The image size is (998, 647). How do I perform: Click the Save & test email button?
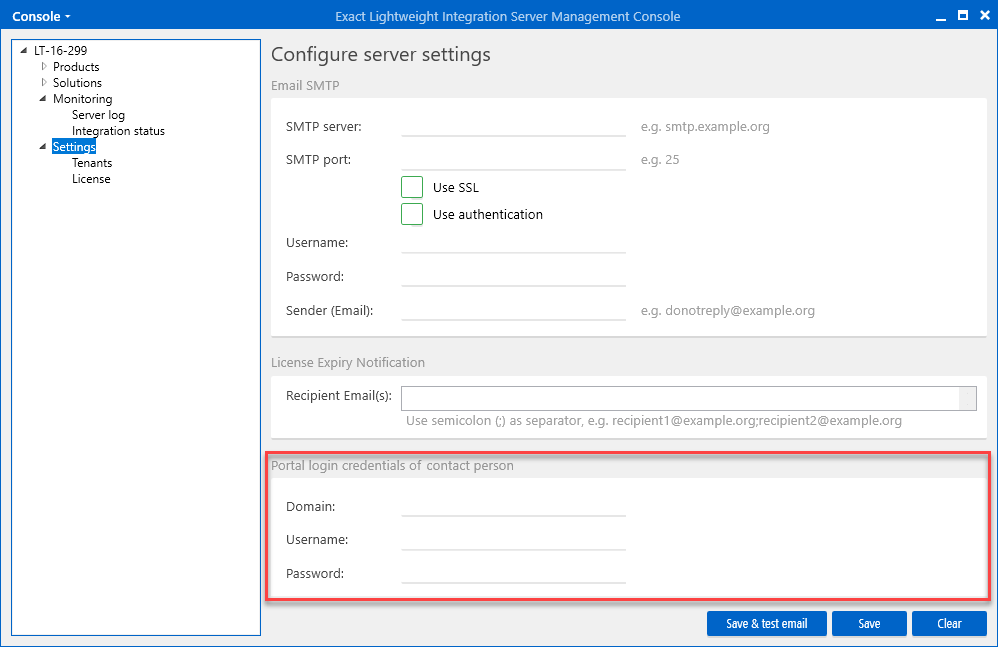click(766, 623)
